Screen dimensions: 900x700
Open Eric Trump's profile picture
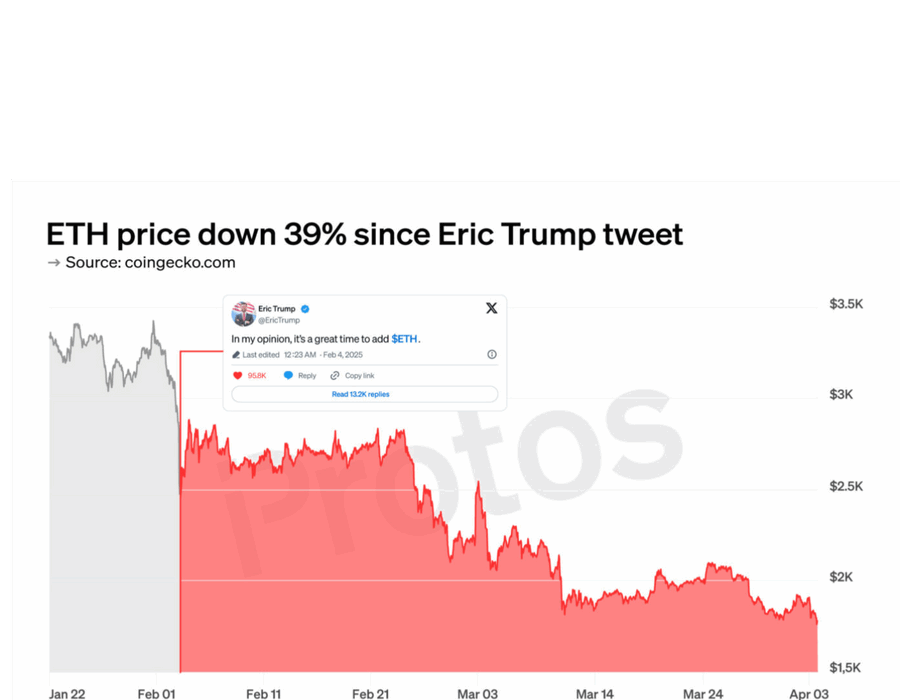click(243, 314)
